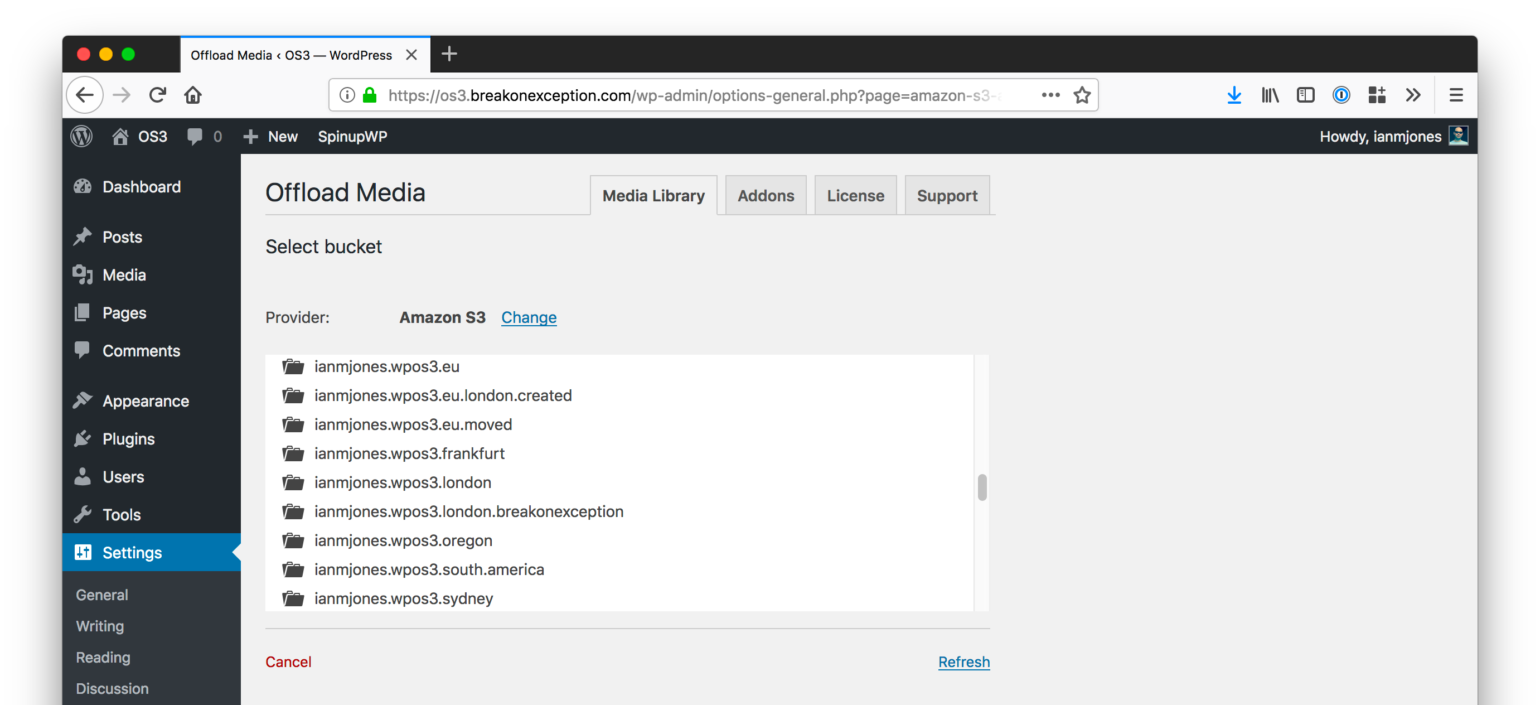Screen dimensions: 1540x705
Task: Open the 1Password extension icon
Action: pos(1341,95)
